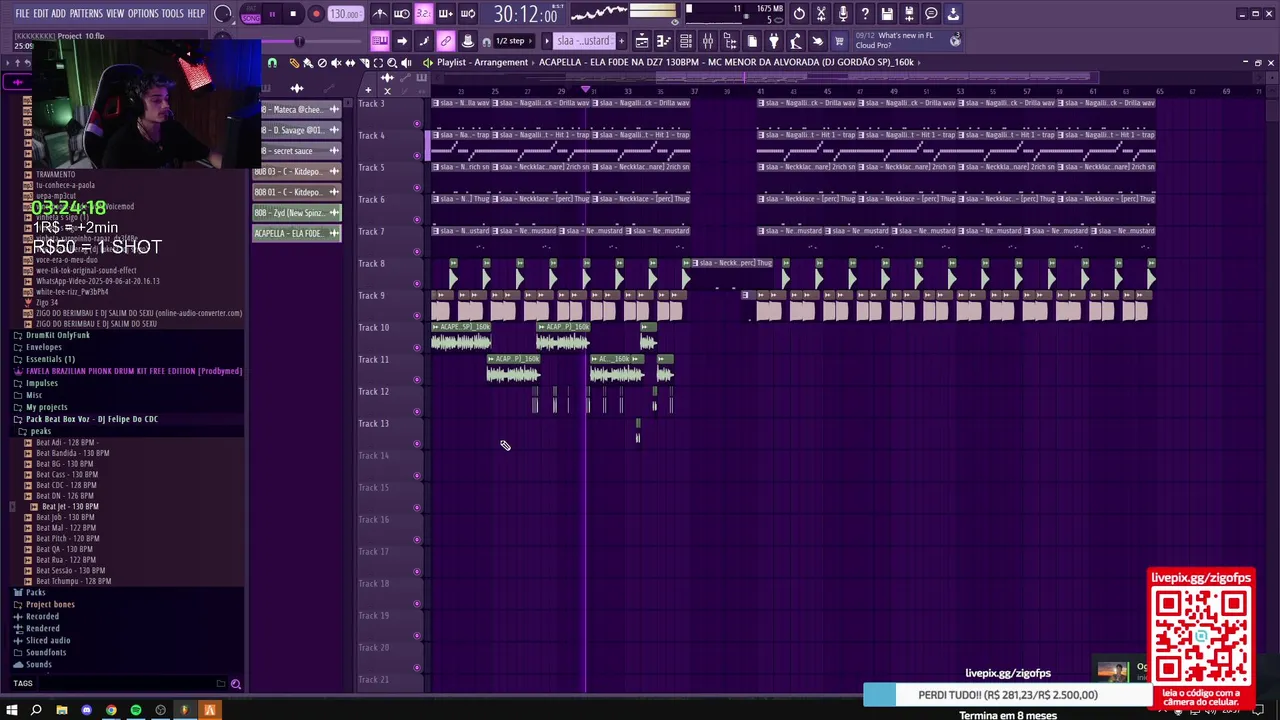Select the zoom tool in playlist toolbar
Screen dimensions: 1280x720
coord(392,63)
